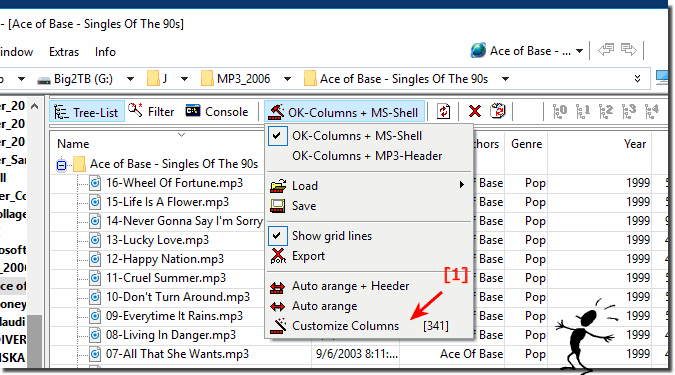Open the Tree-List view

(x=87, y=112)
